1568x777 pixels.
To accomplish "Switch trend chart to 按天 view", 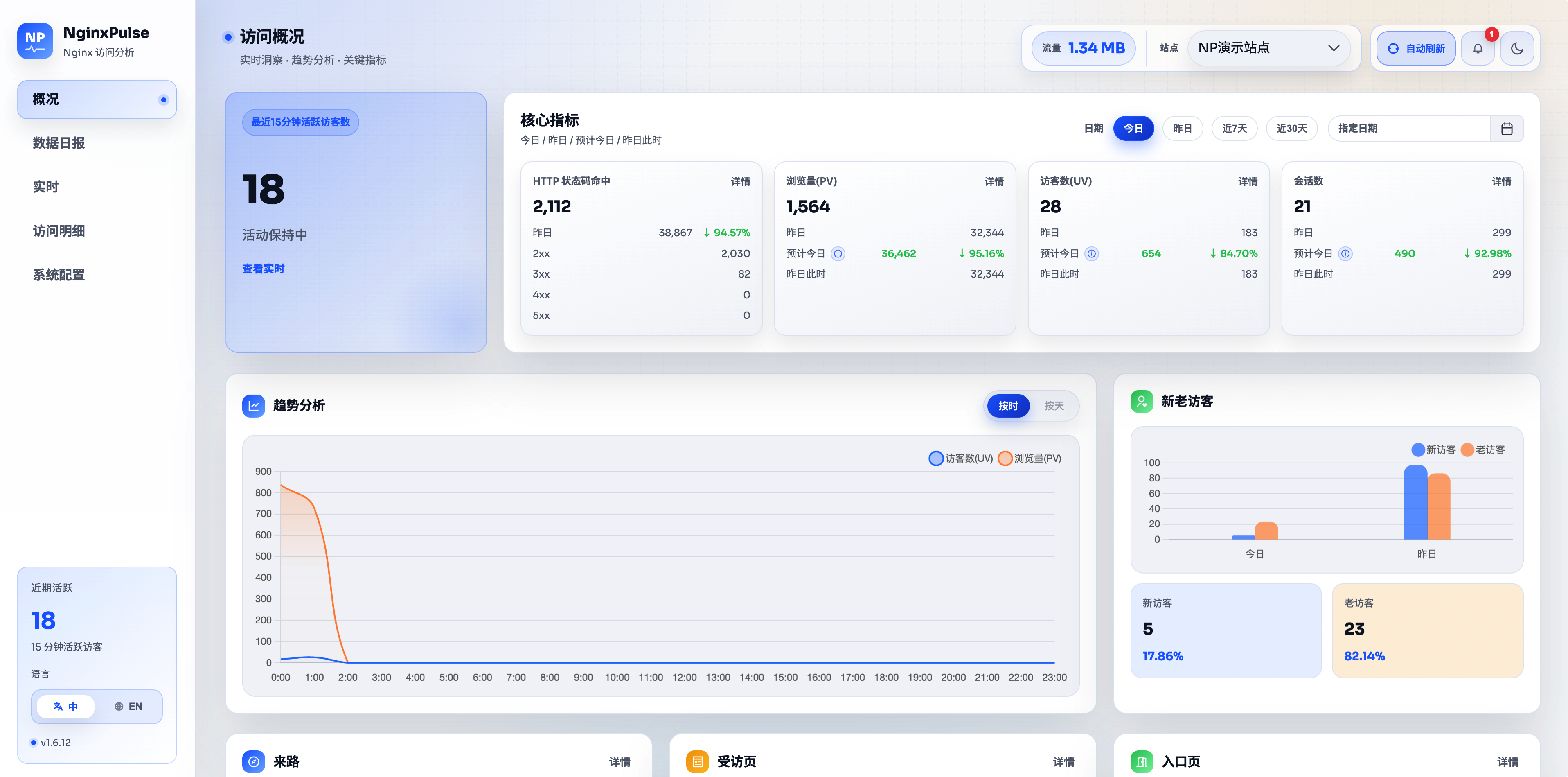I will [1054, 406].
